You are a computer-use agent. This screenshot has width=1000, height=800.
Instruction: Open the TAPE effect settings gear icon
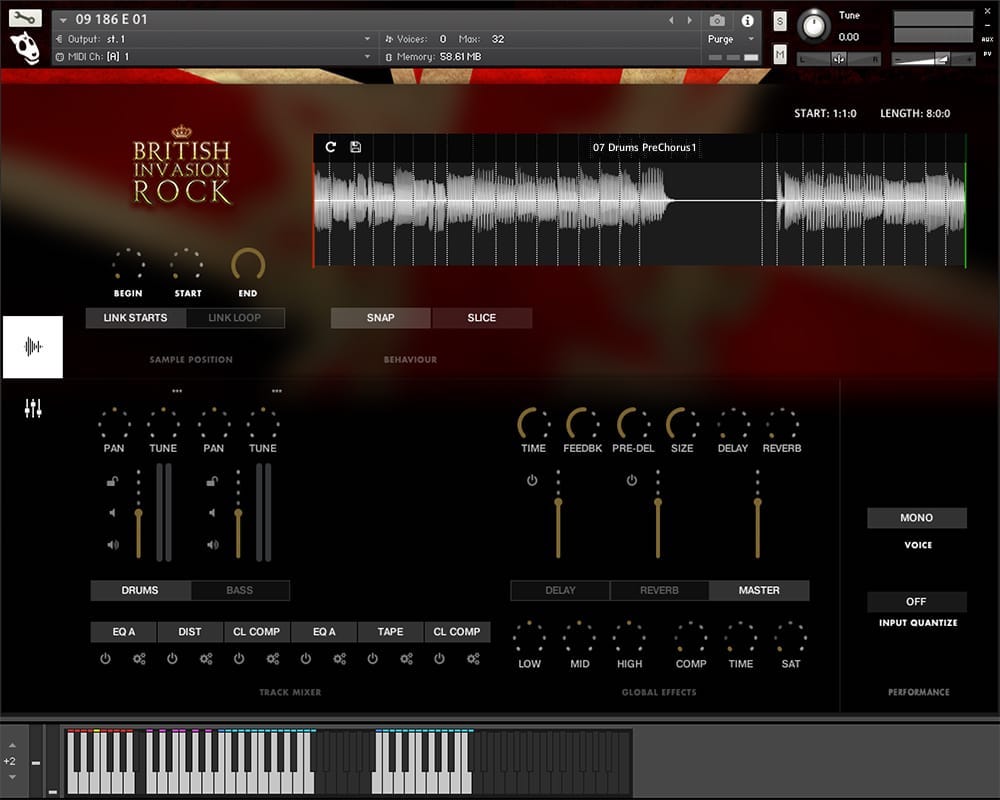tap(407, 659)
